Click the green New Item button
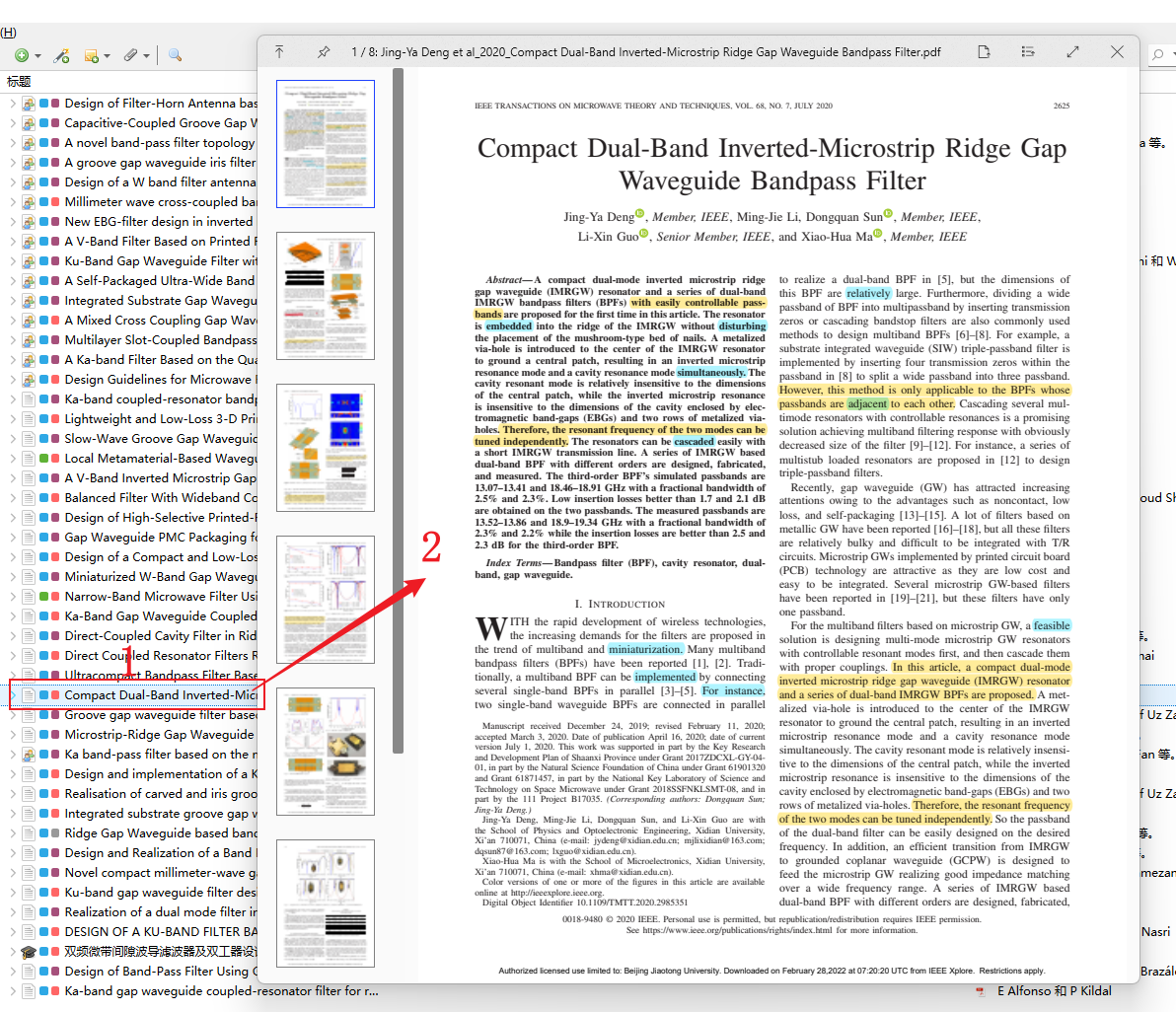This screenshot has height=1012, width=1176. tap(22, 55)
